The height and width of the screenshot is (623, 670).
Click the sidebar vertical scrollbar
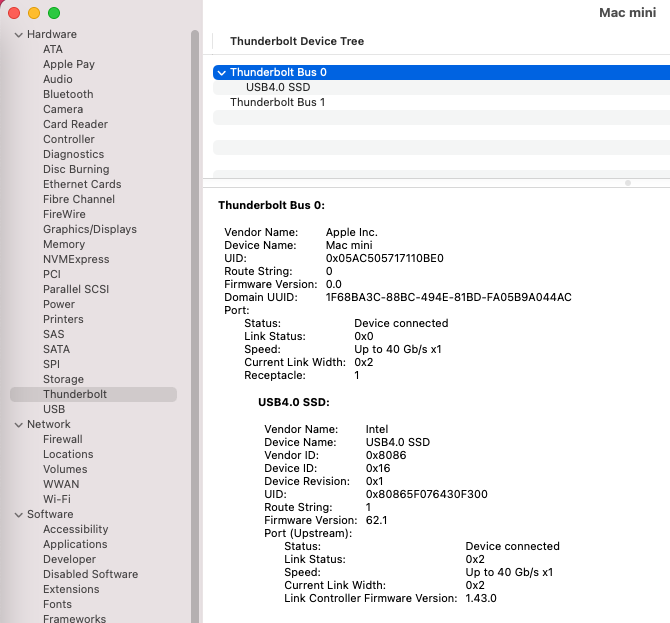point(195,326)
